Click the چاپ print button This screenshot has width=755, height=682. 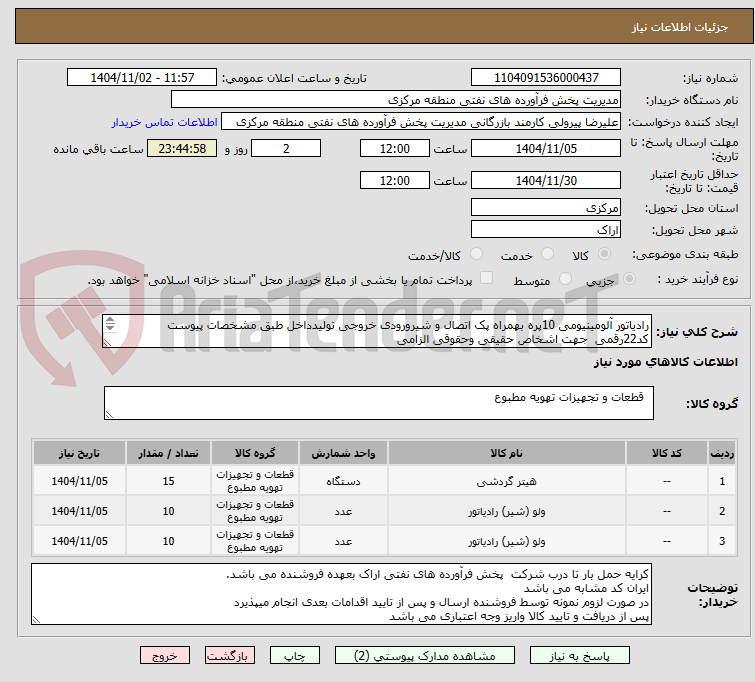pos(294,656)
